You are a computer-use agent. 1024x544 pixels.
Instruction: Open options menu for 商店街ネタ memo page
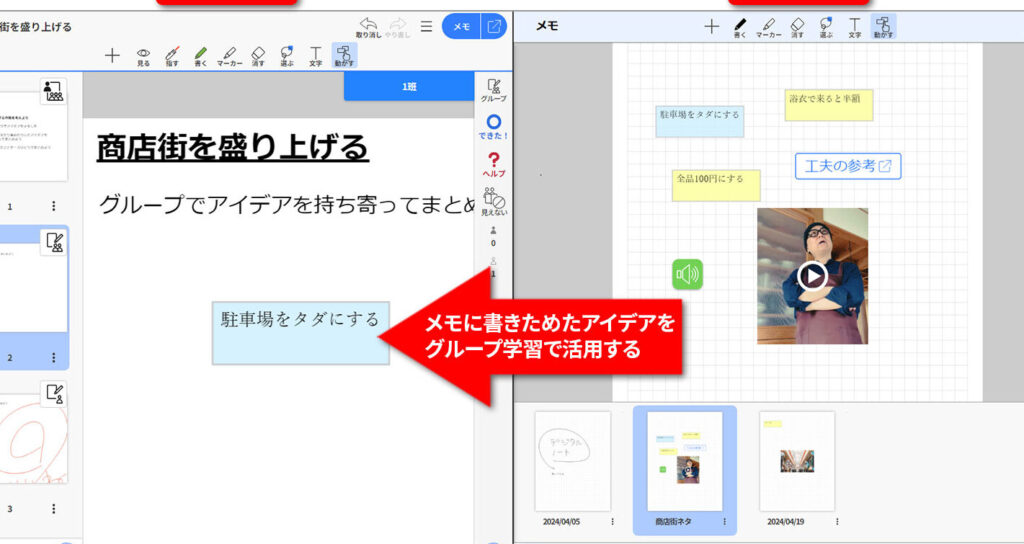click(723, 522)
